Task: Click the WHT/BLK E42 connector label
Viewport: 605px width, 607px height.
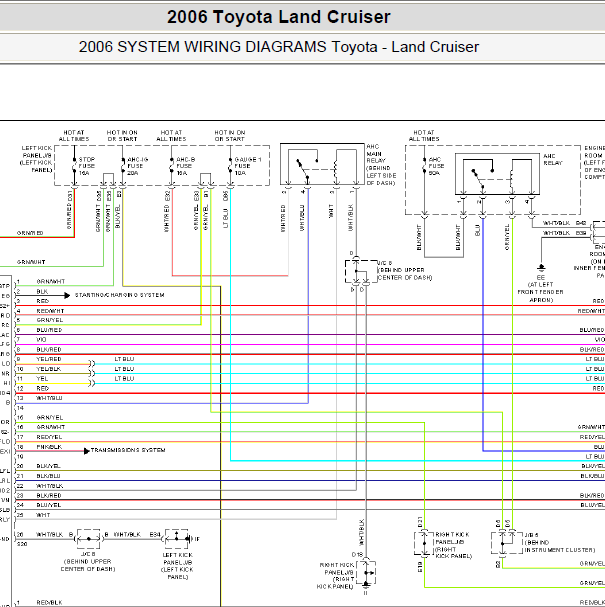Action: point(564,223)
